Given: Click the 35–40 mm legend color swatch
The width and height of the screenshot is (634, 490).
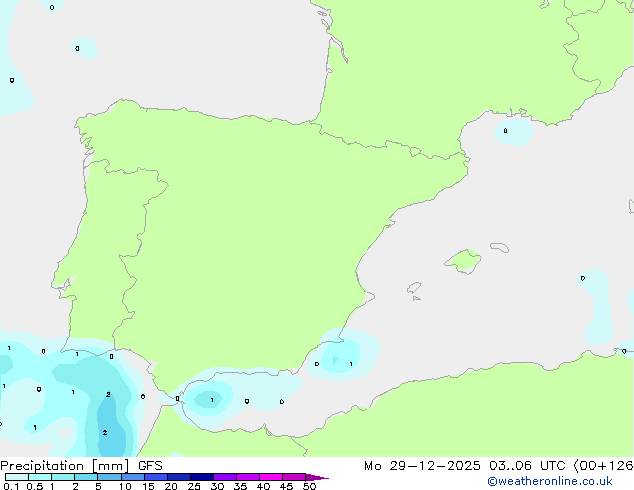Looking at the screenshot, I should [x=248, y=477].
